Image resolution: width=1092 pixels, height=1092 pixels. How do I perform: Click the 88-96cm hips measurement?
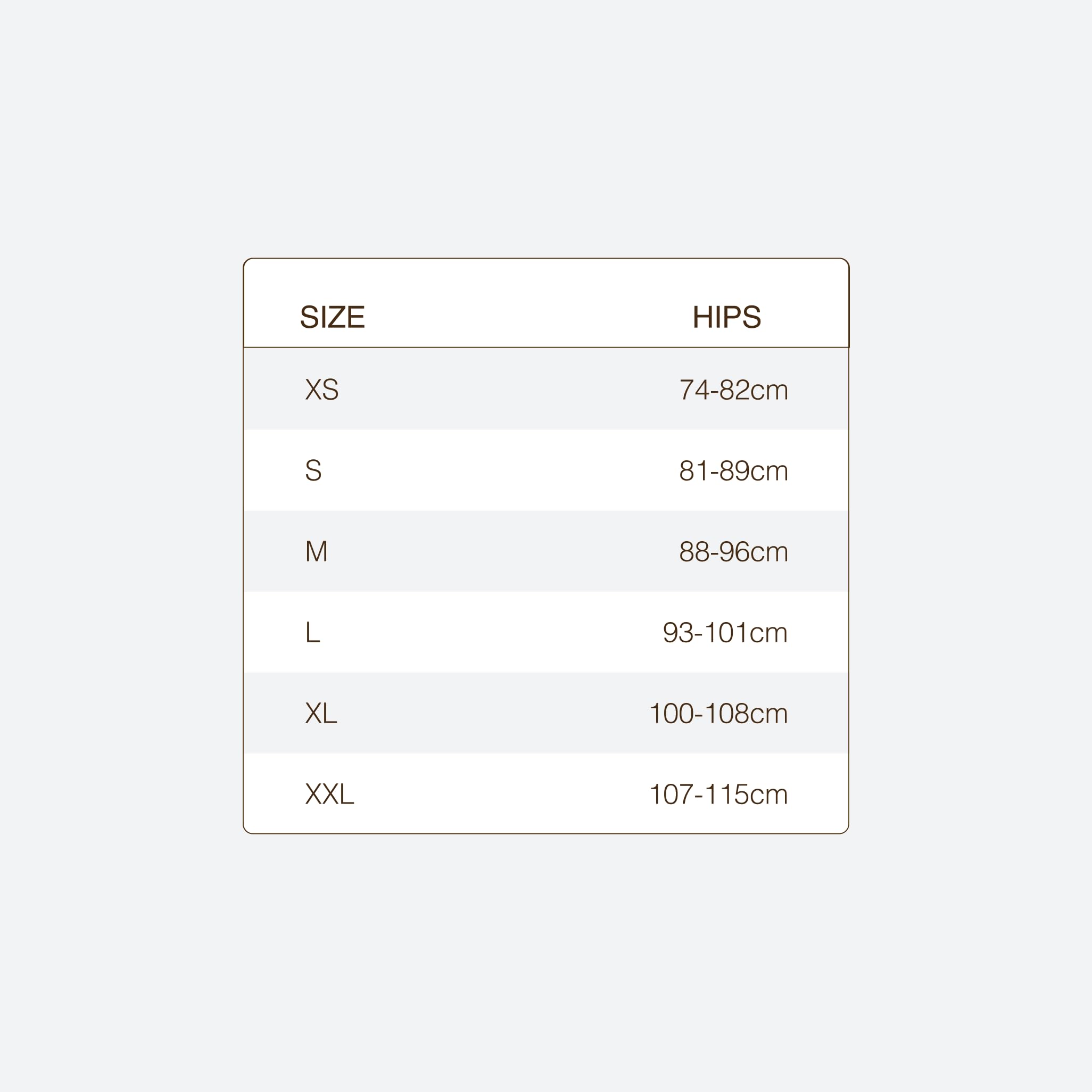[734, 551]
